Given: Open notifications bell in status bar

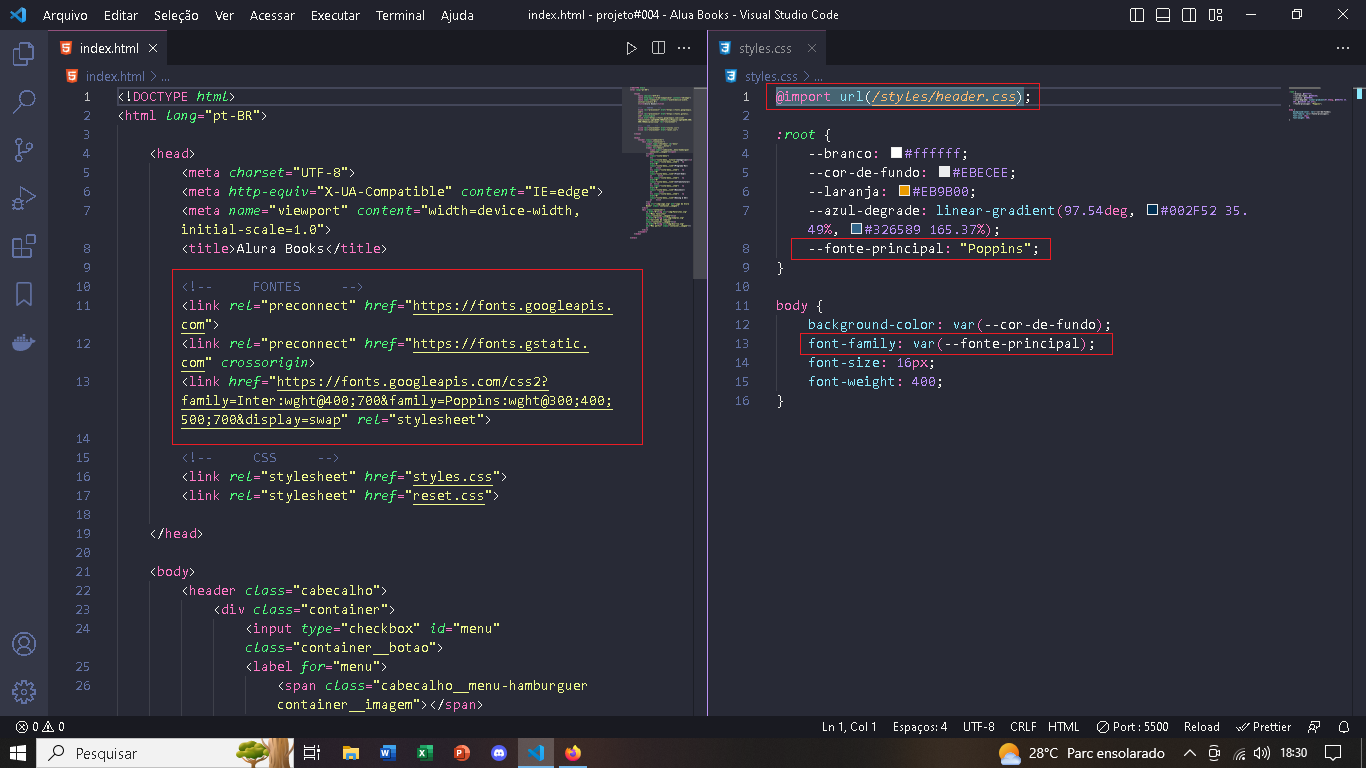Looking at the screenshot, I should 1345,727.
